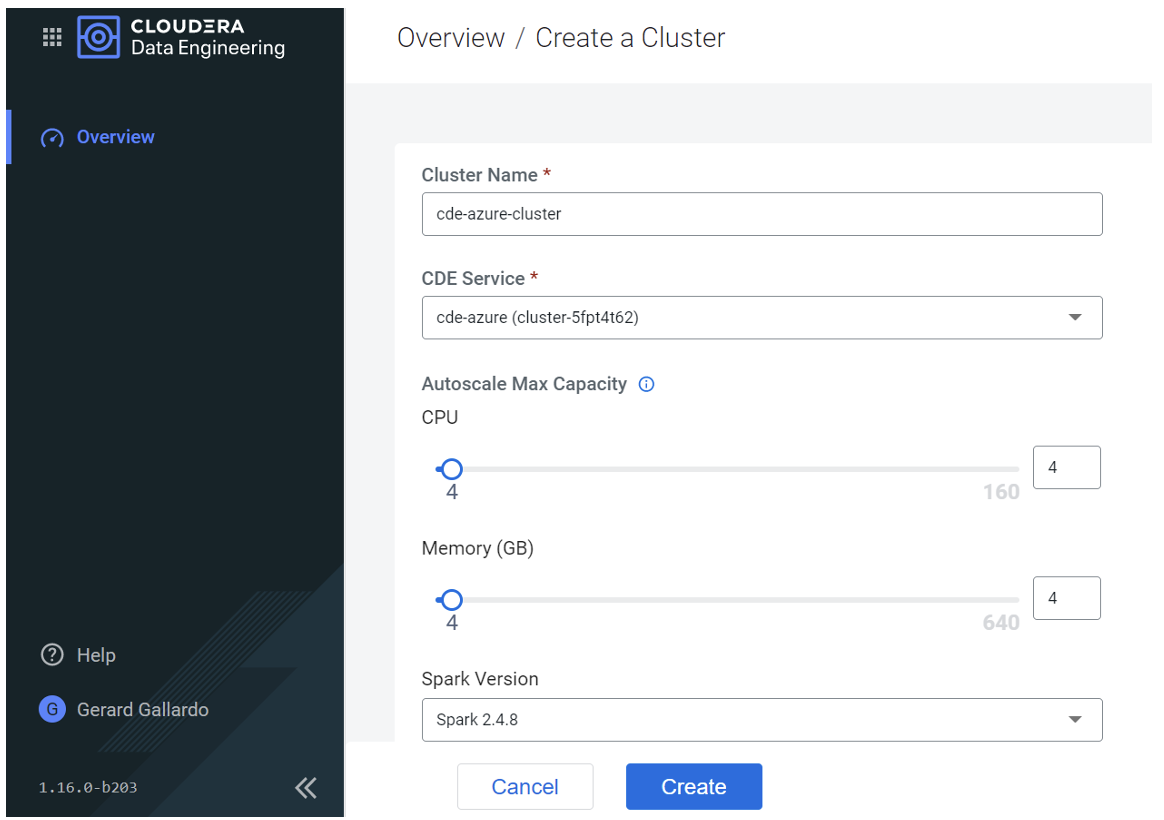The width and height of the screenshot is (1164, 820).
Task: Click the Overview gauge icon in sidebar
Action: (52, 138)
